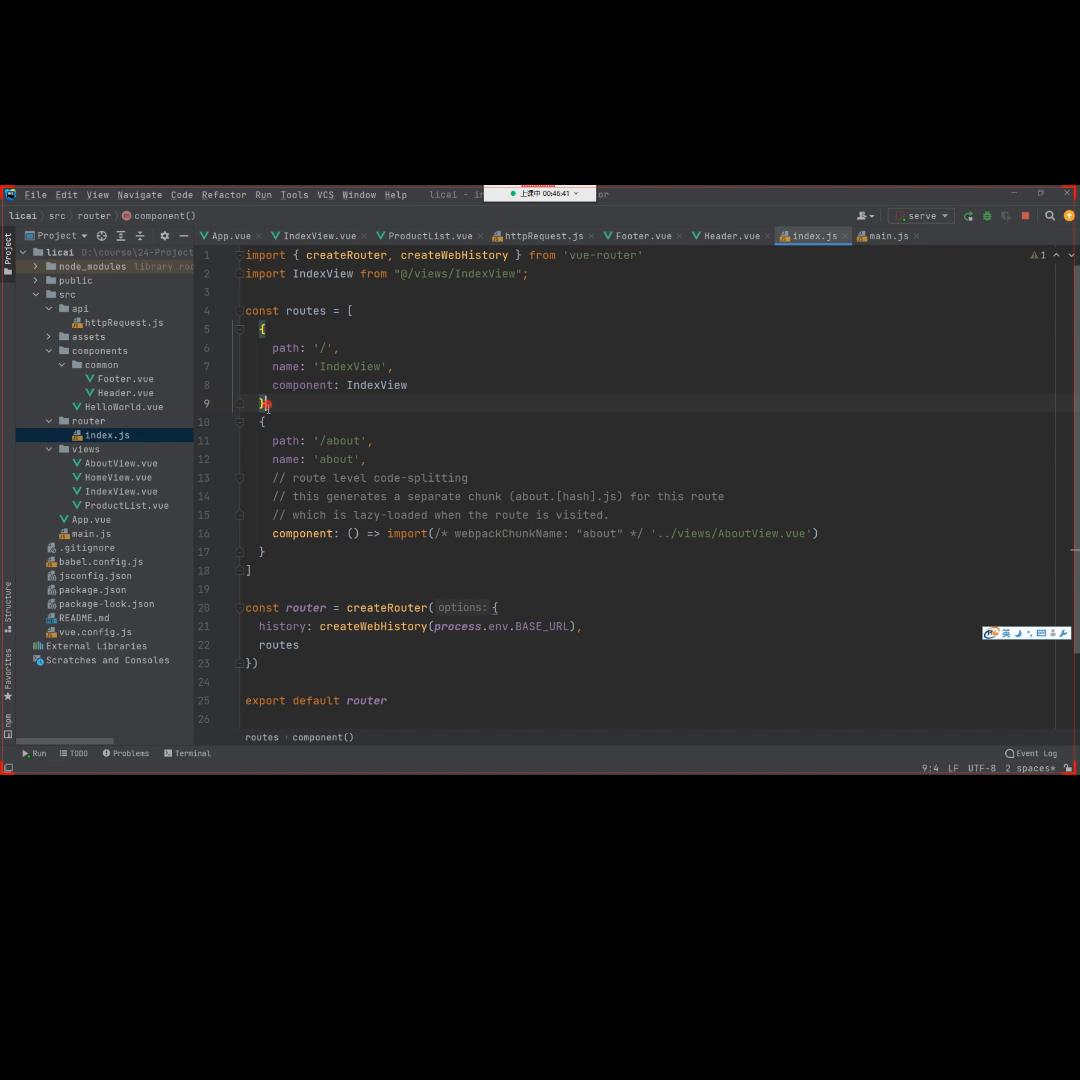1080x1080 pixels.
Task: Open the Refactor menu
Action: (x=223, y=195)
